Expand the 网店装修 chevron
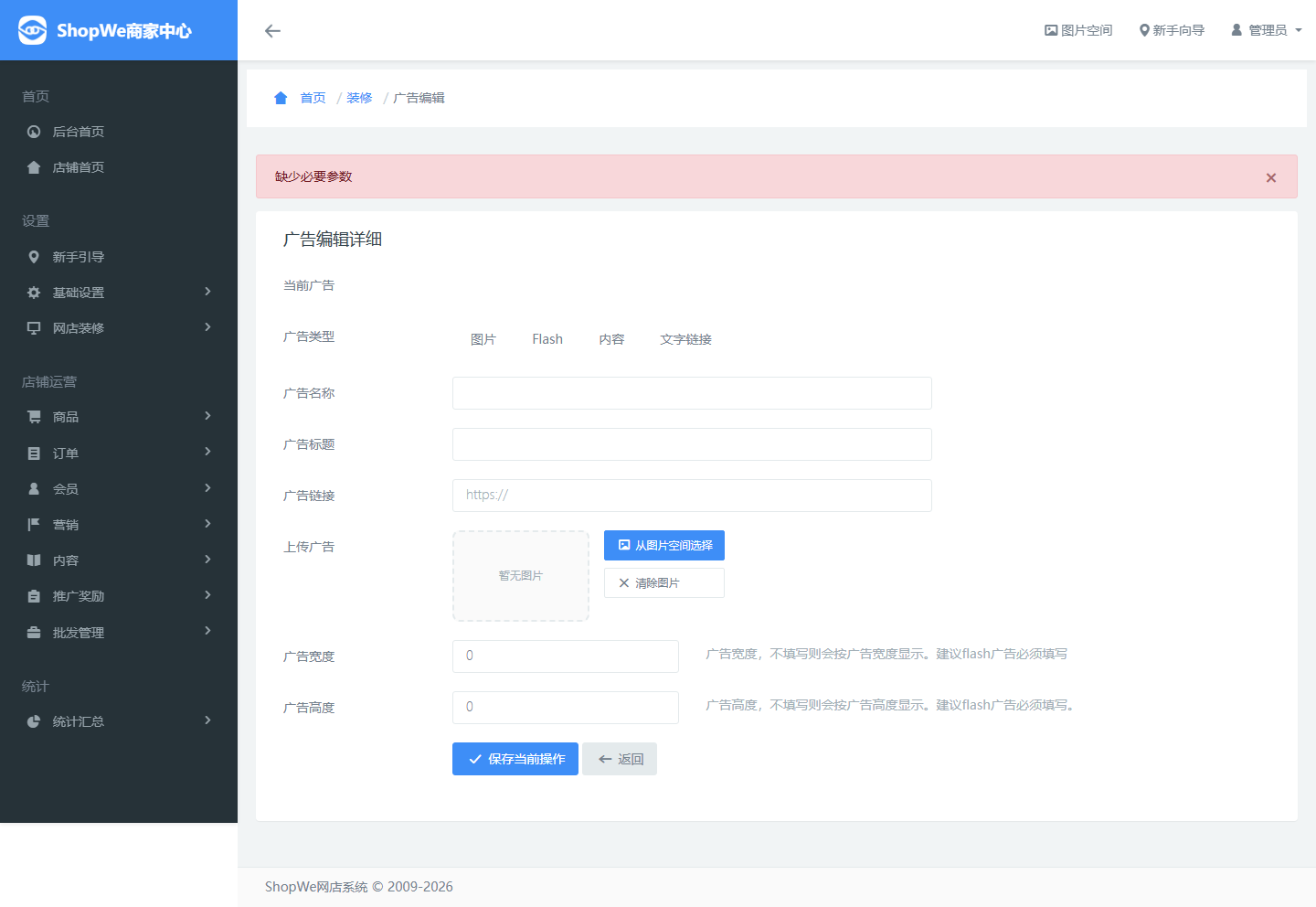The image size is (1316, 907). (x=208, y=327)
